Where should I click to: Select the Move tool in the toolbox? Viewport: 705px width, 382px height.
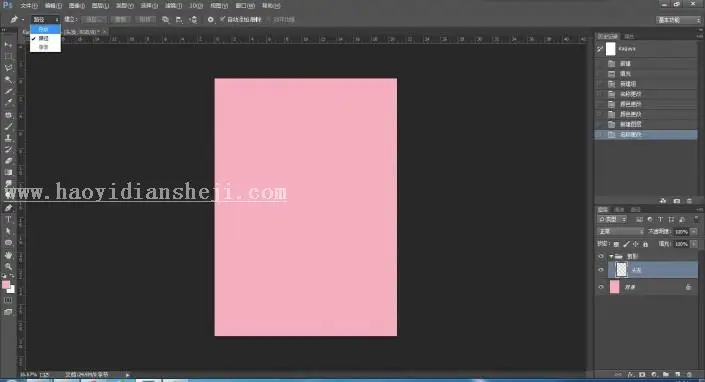coord(8,45)
